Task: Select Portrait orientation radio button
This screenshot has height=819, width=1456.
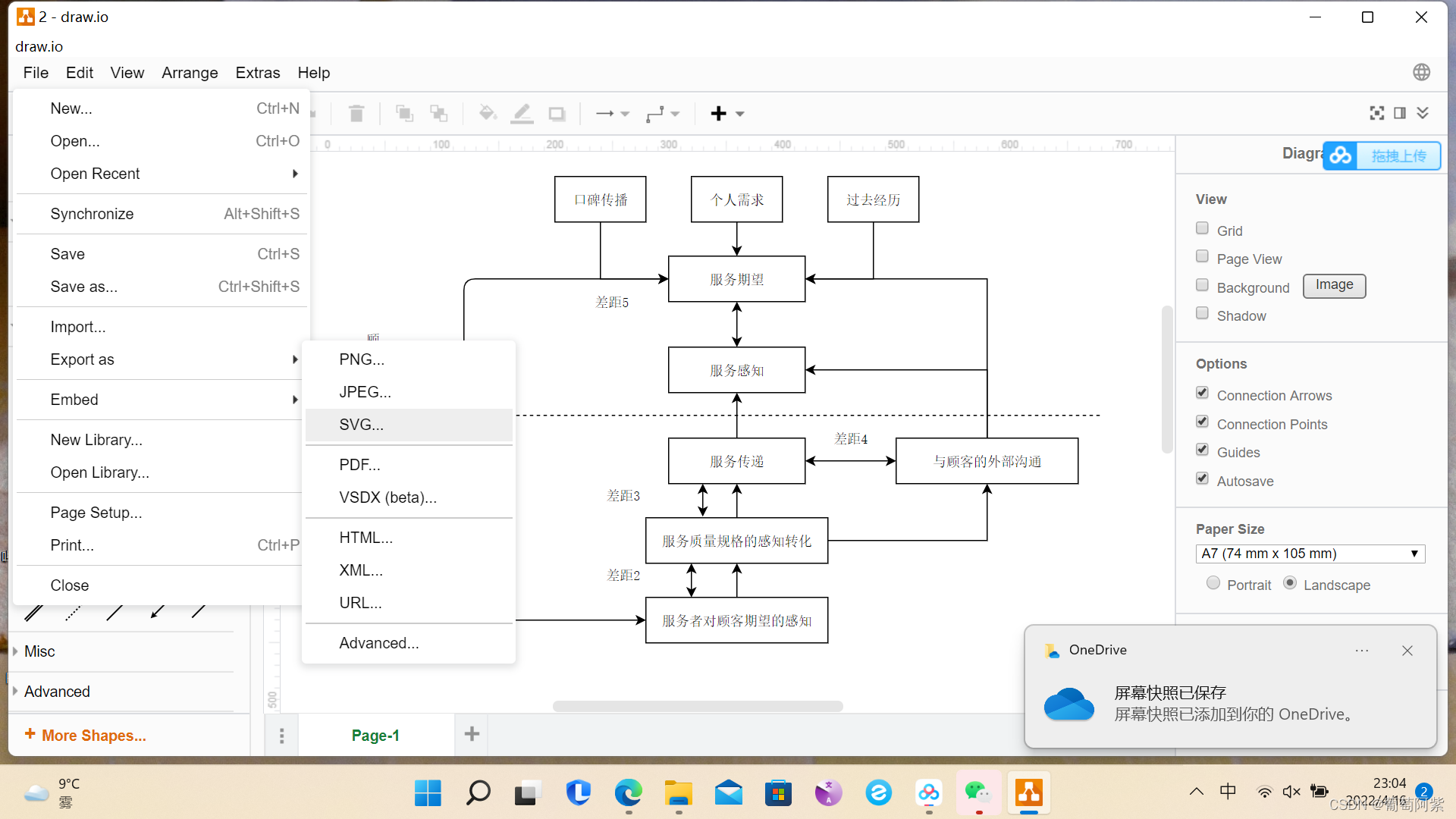Action: point(1213,583)
